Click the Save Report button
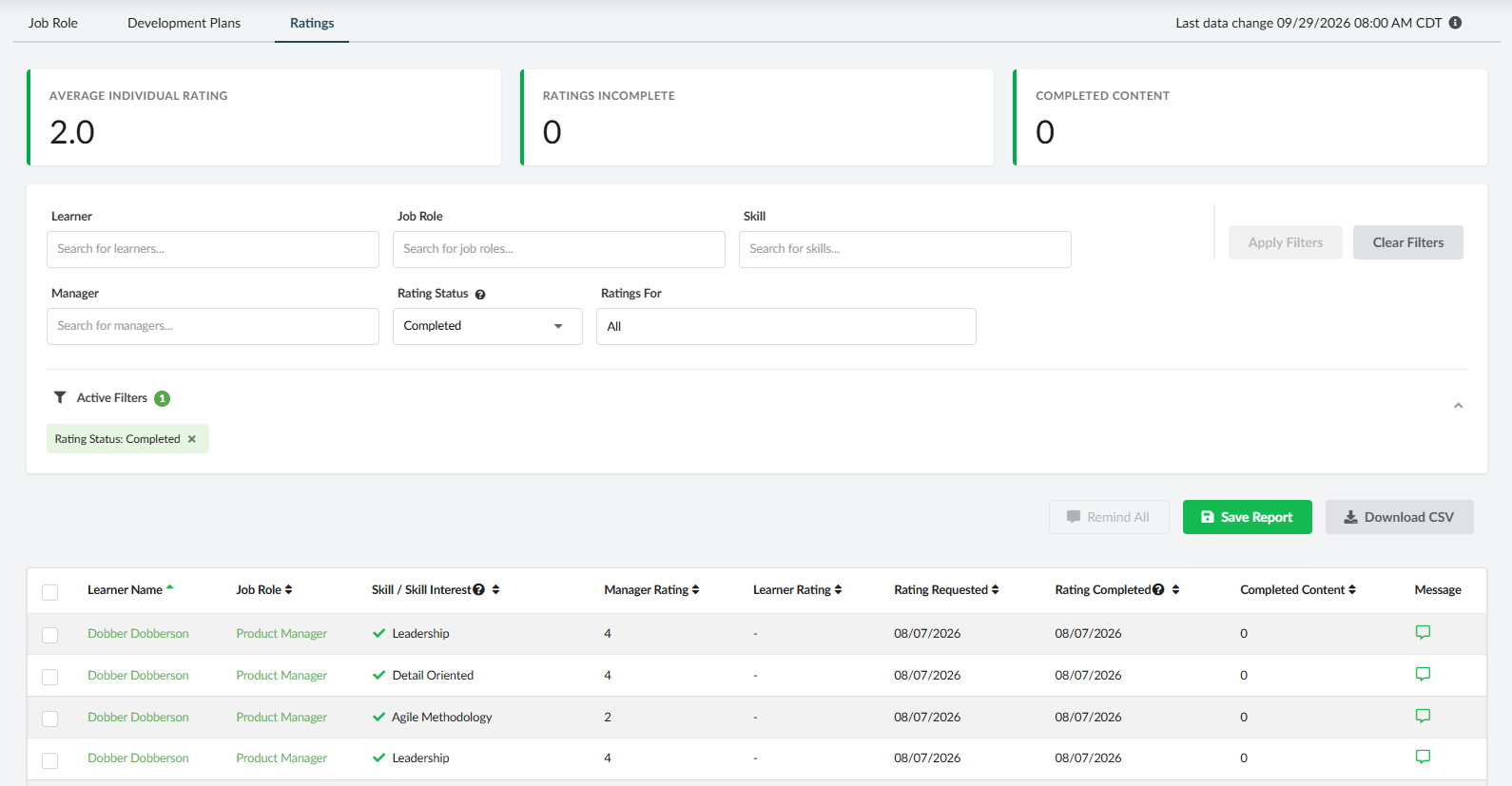The width and height of the screenshot is (1512, 786). click(1248, 517)
